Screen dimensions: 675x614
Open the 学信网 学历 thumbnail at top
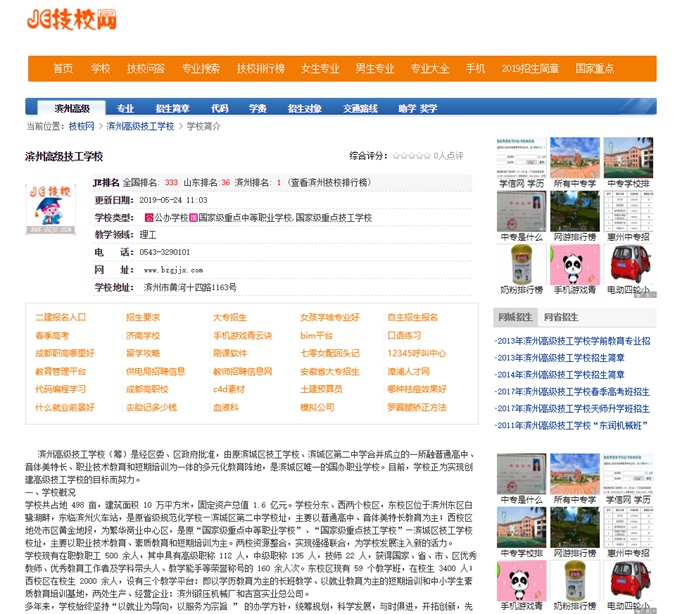coord(522,158)
